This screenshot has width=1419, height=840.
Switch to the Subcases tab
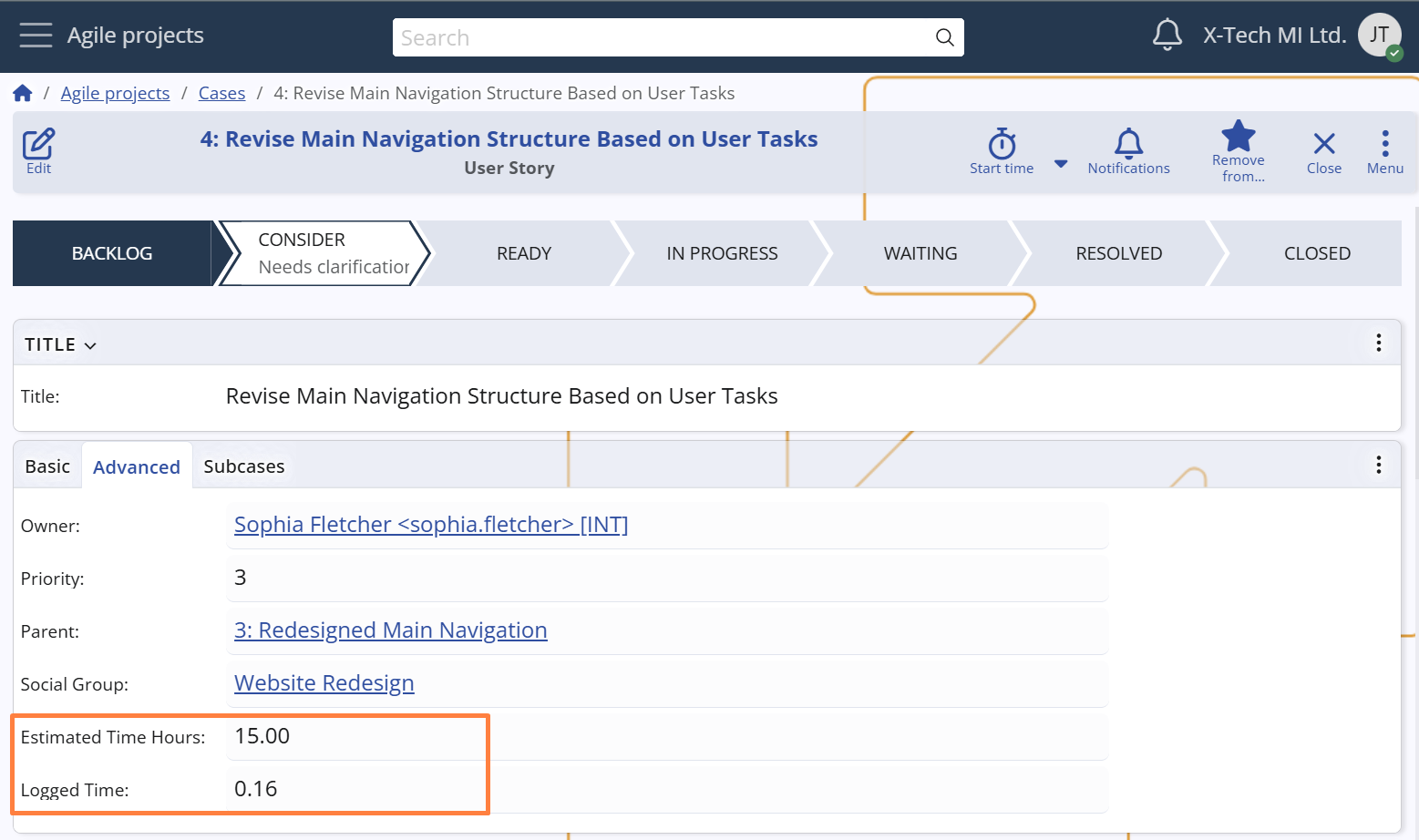tap(243, 466)
